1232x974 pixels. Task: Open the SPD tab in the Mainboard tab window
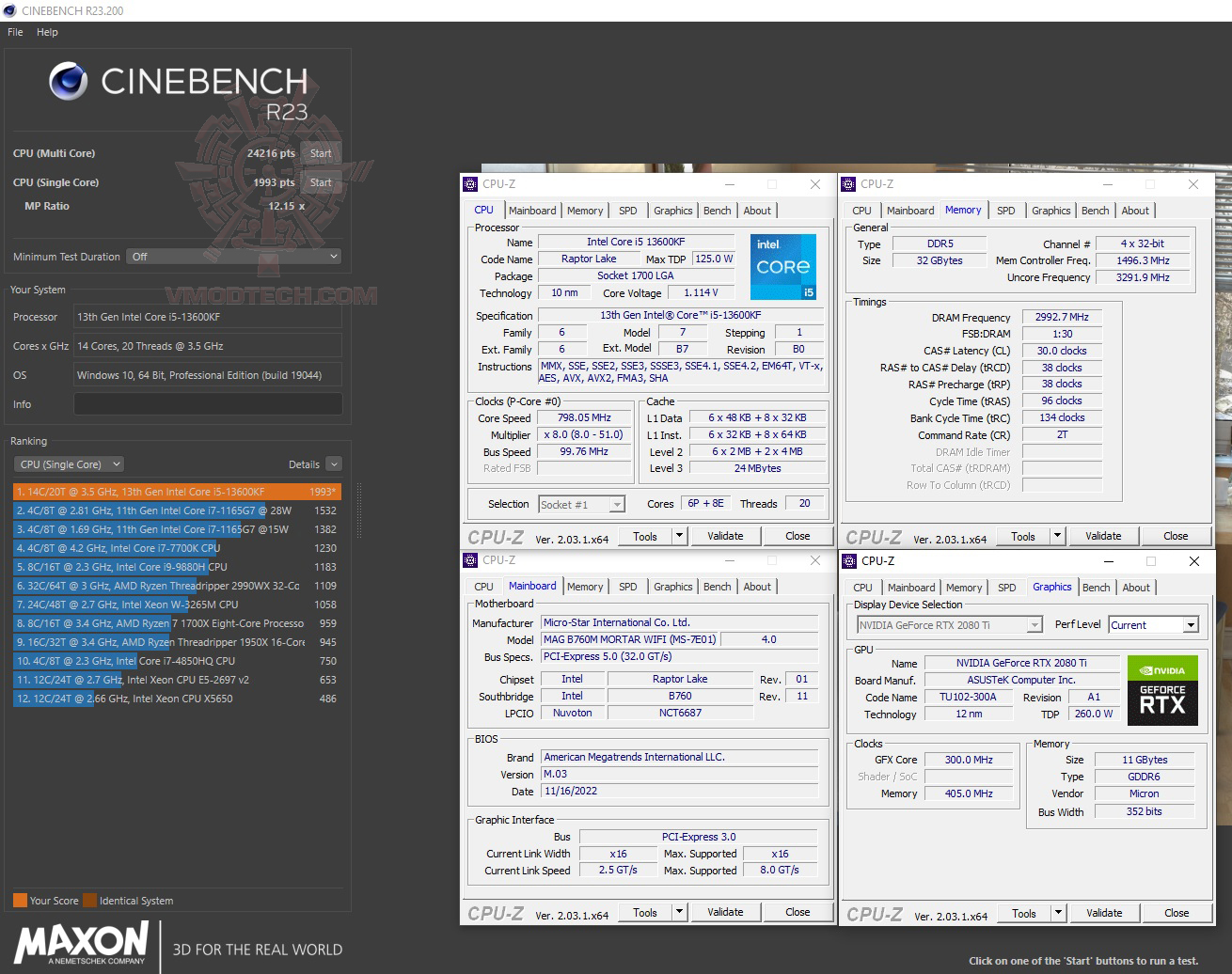tap(628, 587)
